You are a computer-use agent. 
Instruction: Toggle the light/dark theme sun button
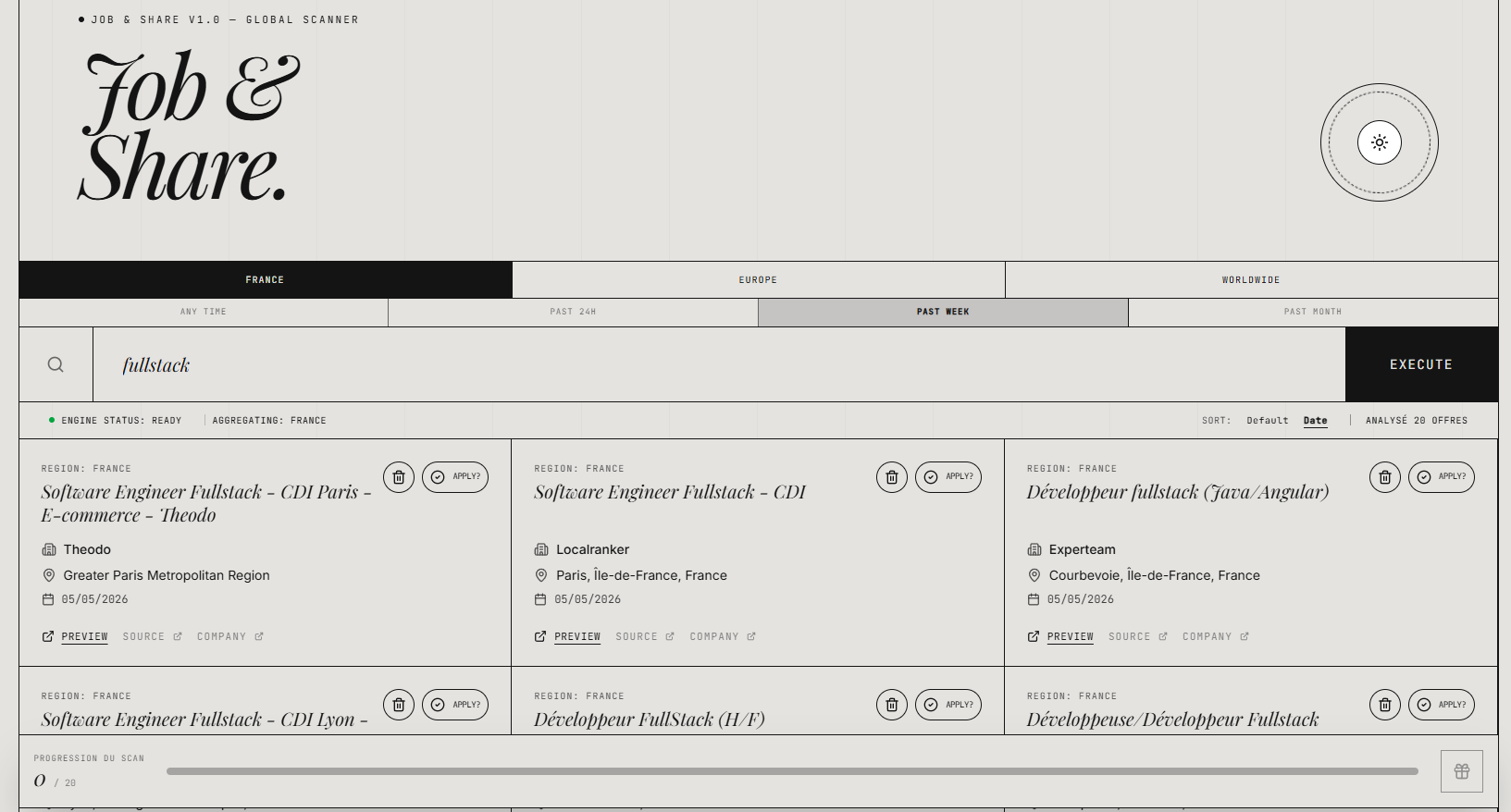tap(1379, 142)
